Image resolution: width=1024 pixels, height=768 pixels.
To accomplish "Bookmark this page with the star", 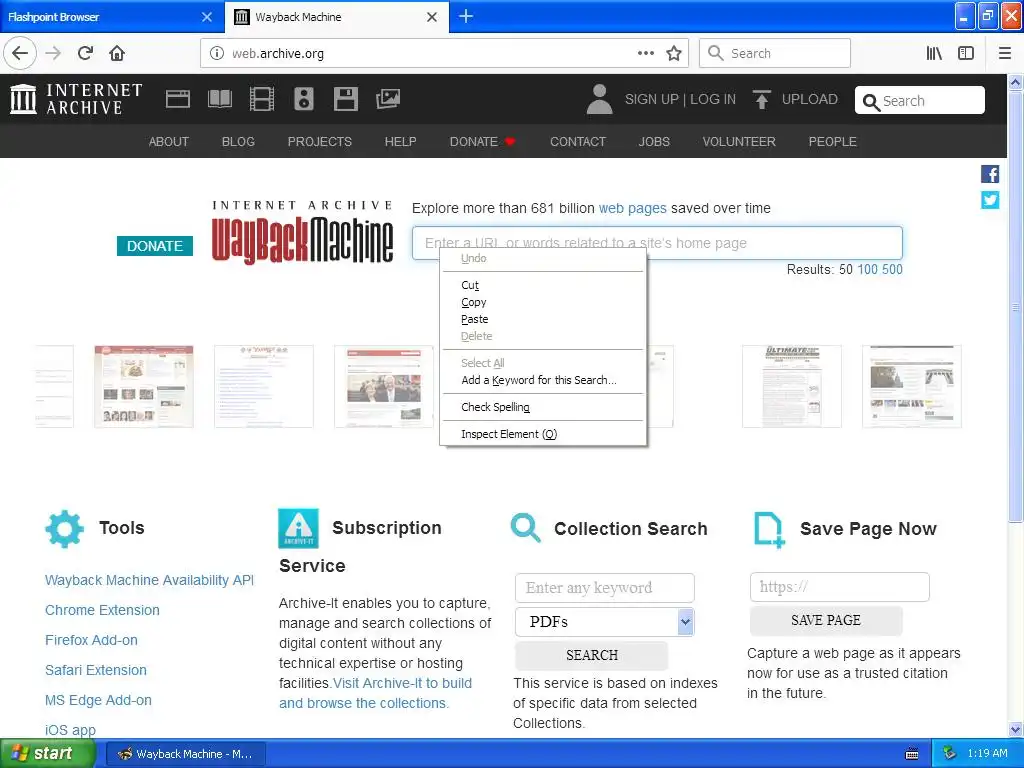I will click(674, 54).
